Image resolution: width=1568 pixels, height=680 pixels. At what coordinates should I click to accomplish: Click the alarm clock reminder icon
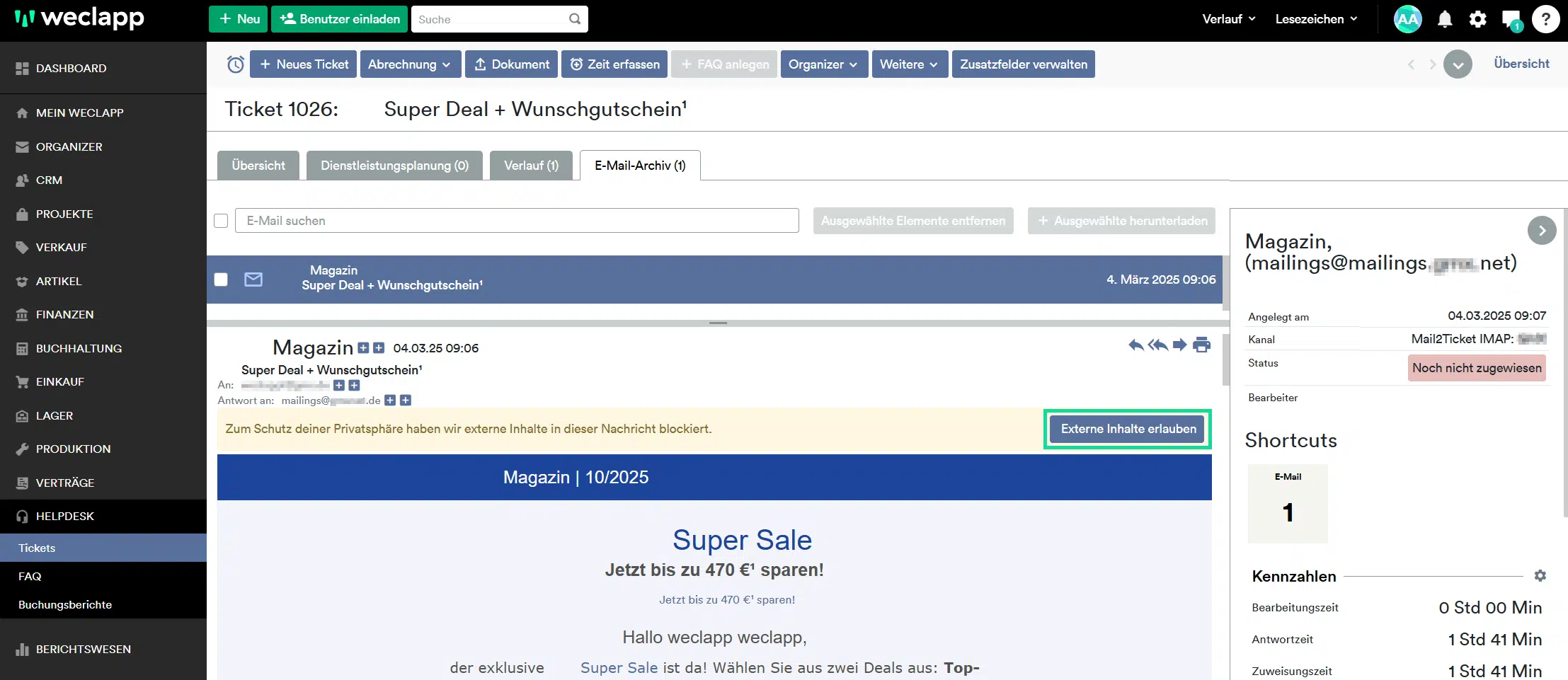pyautogui.click(x=236, y=64)
